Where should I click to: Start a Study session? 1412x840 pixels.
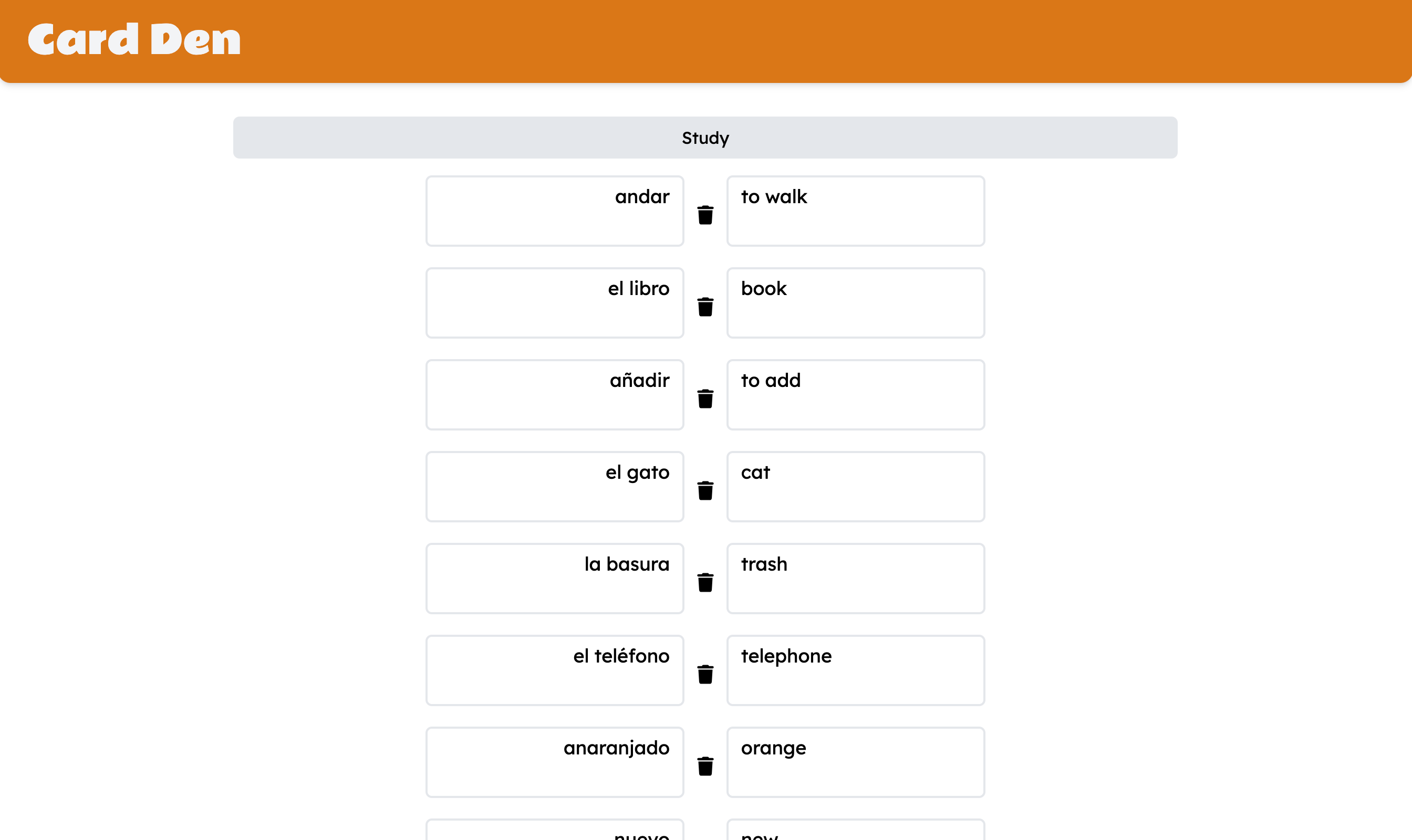[705, 137]
